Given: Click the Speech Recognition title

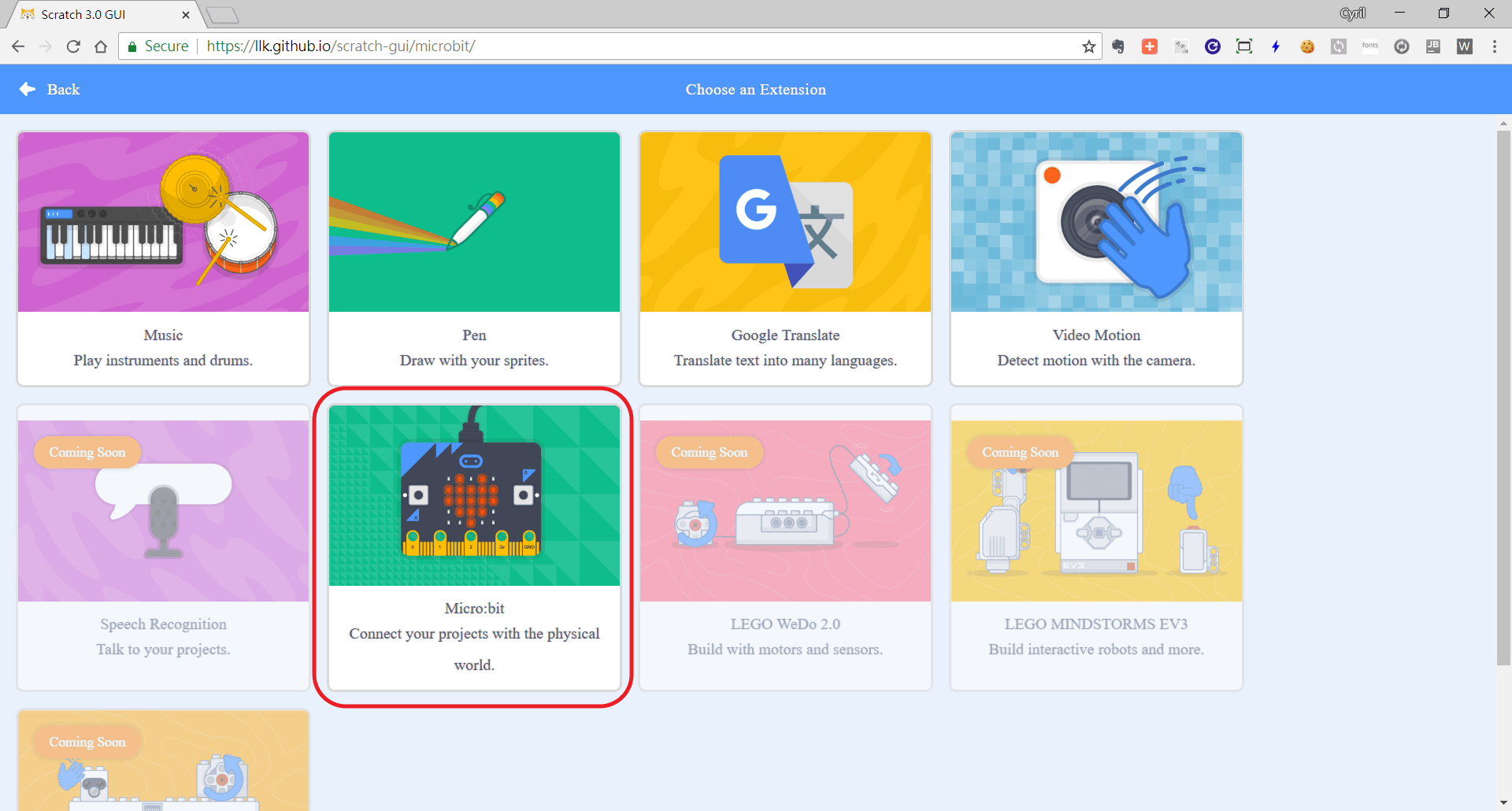Looking at the screenshot, I should point(163,624).
